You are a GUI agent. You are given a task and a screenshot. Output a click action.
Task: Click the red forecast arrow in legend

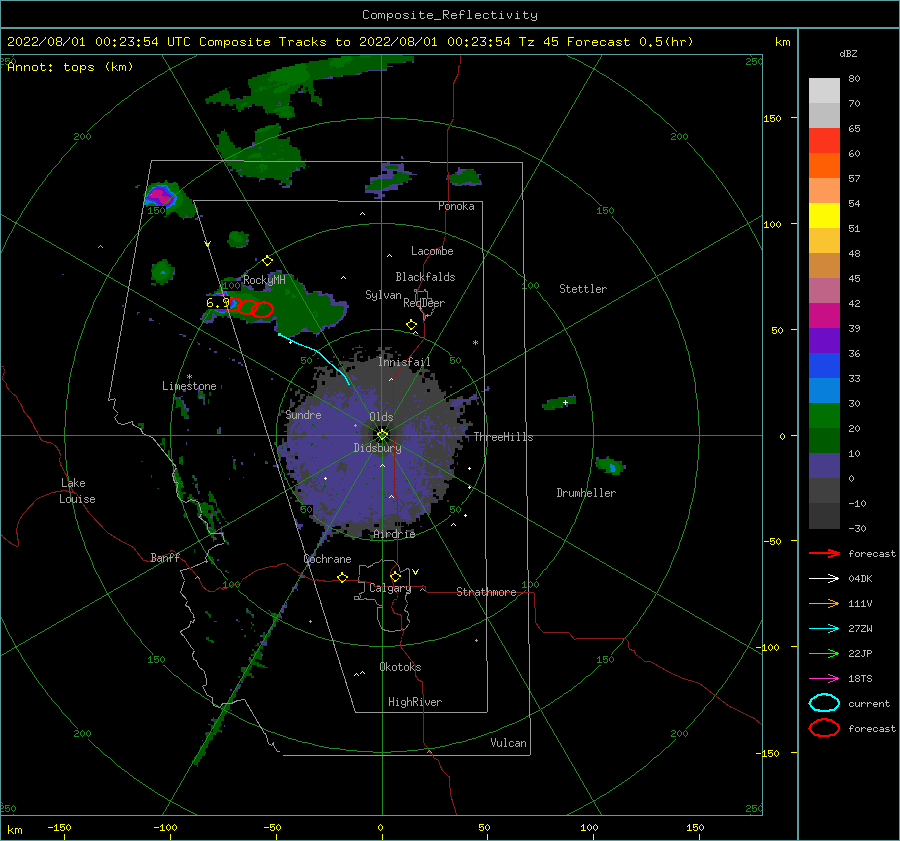[824, 553]
